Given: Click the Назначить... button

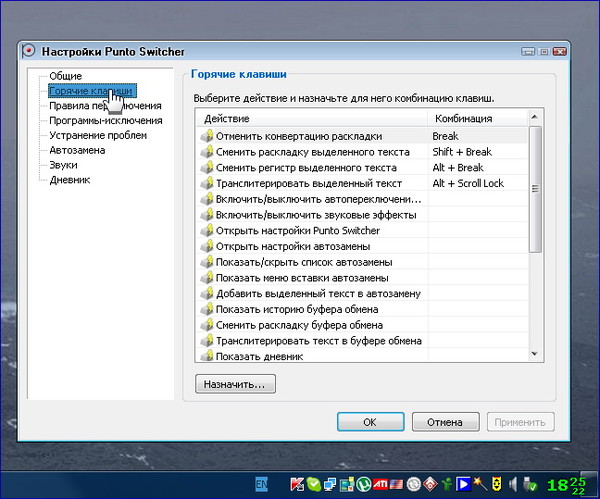Looking at the screenshot, I should 235,384.
